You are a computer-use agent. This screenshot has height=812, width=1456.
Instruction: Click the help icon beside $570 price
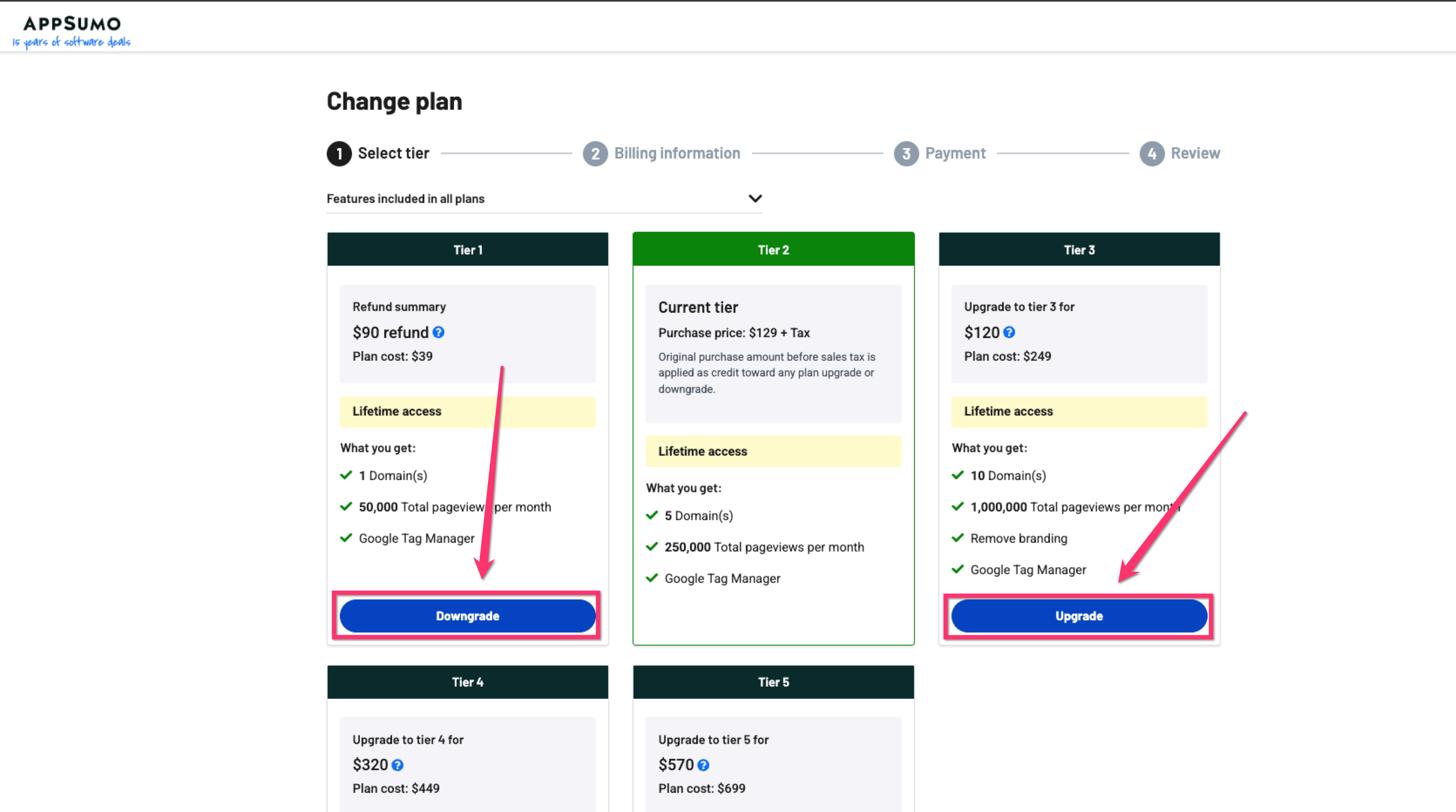(x=703, y=765)
